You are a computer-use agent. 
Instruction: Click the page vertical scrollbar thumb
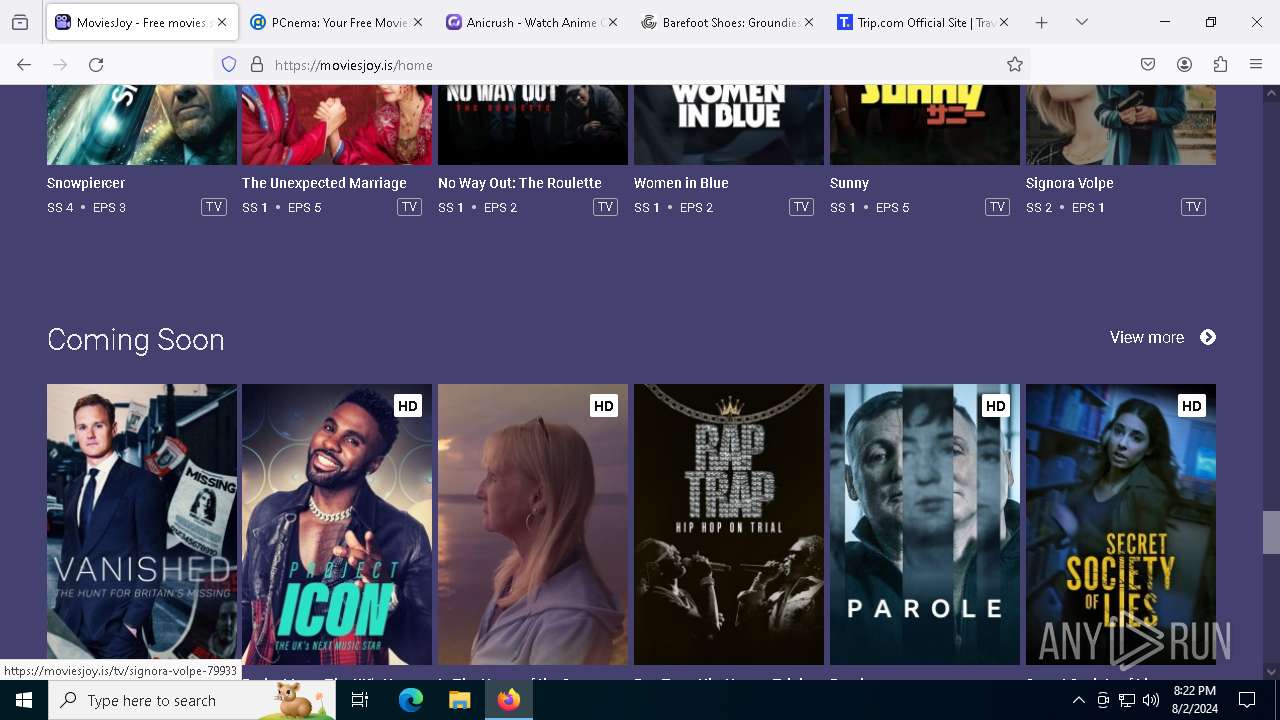pos(1271,532)
